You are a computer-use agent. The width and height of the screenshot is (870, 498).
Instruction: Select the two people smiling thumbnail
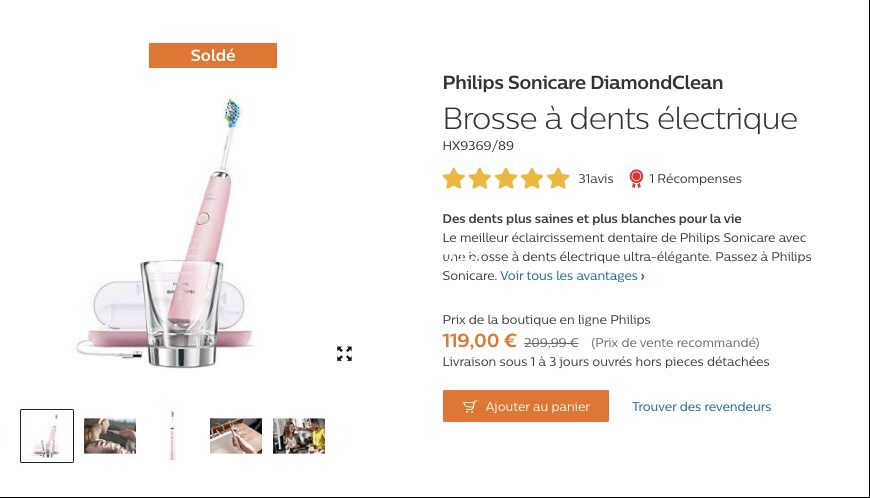click(299, 436)
